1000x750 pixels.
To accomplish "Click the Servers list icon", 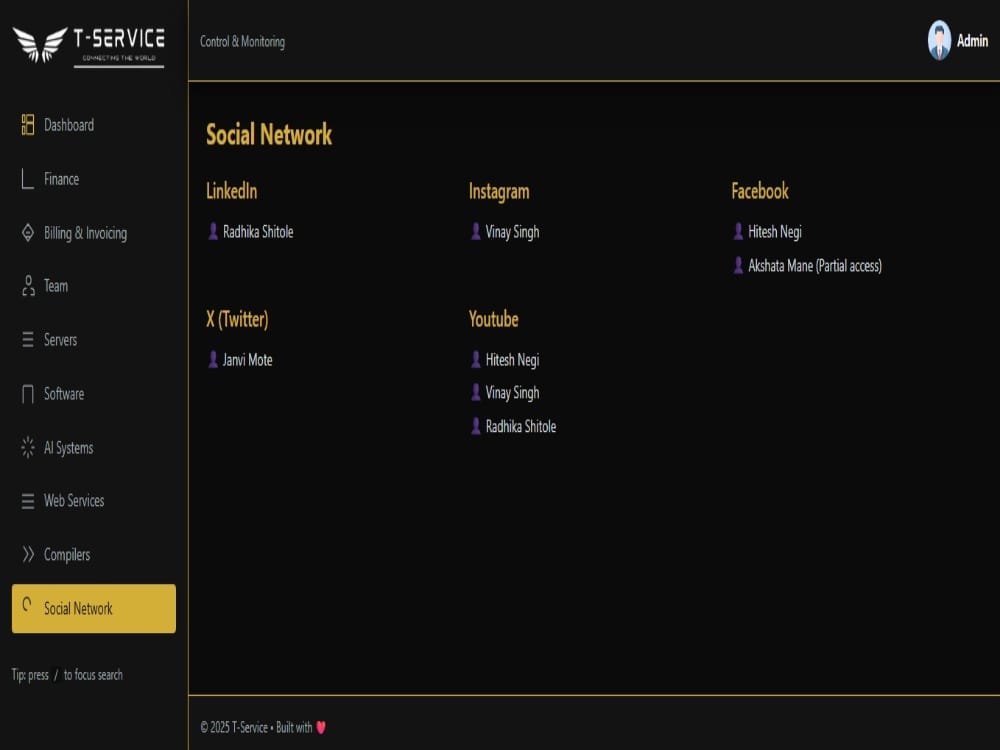I will (27, 339).
